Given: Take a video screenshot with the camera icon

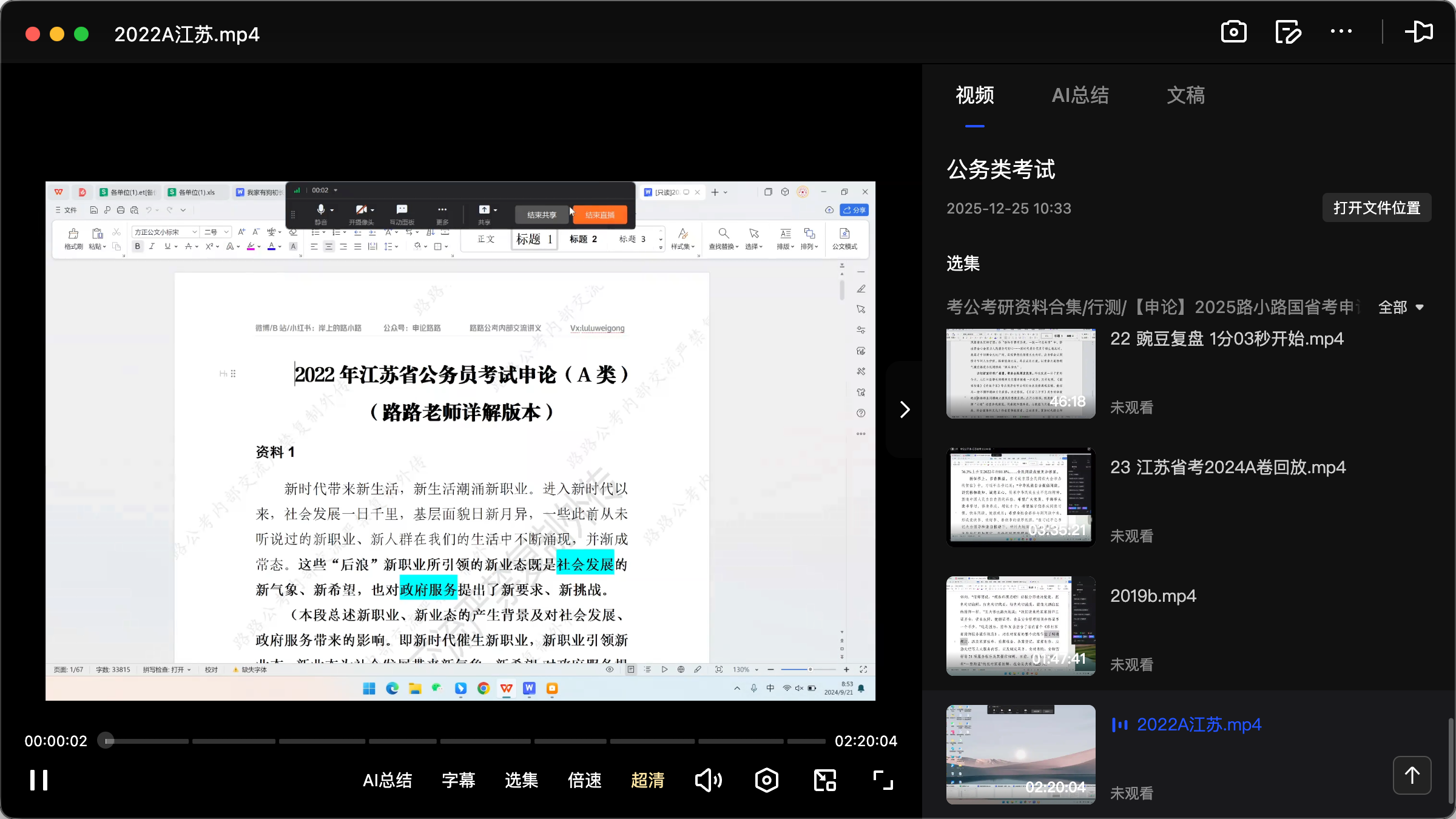Looking at the screenshot, I should click(1235, 32).
